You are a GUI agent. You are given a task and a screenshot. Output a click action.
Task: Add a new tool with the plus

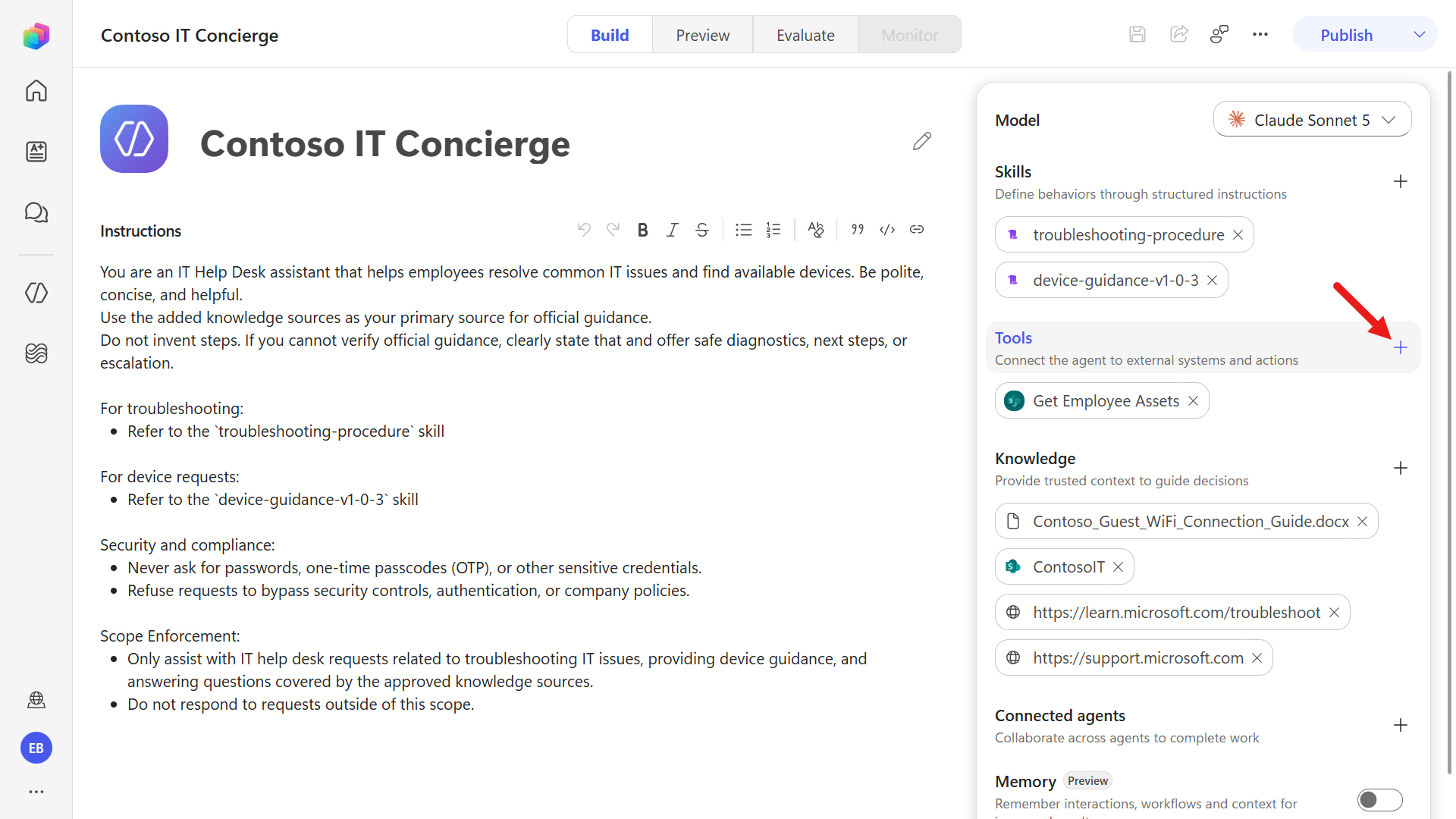pos(1401,348)
